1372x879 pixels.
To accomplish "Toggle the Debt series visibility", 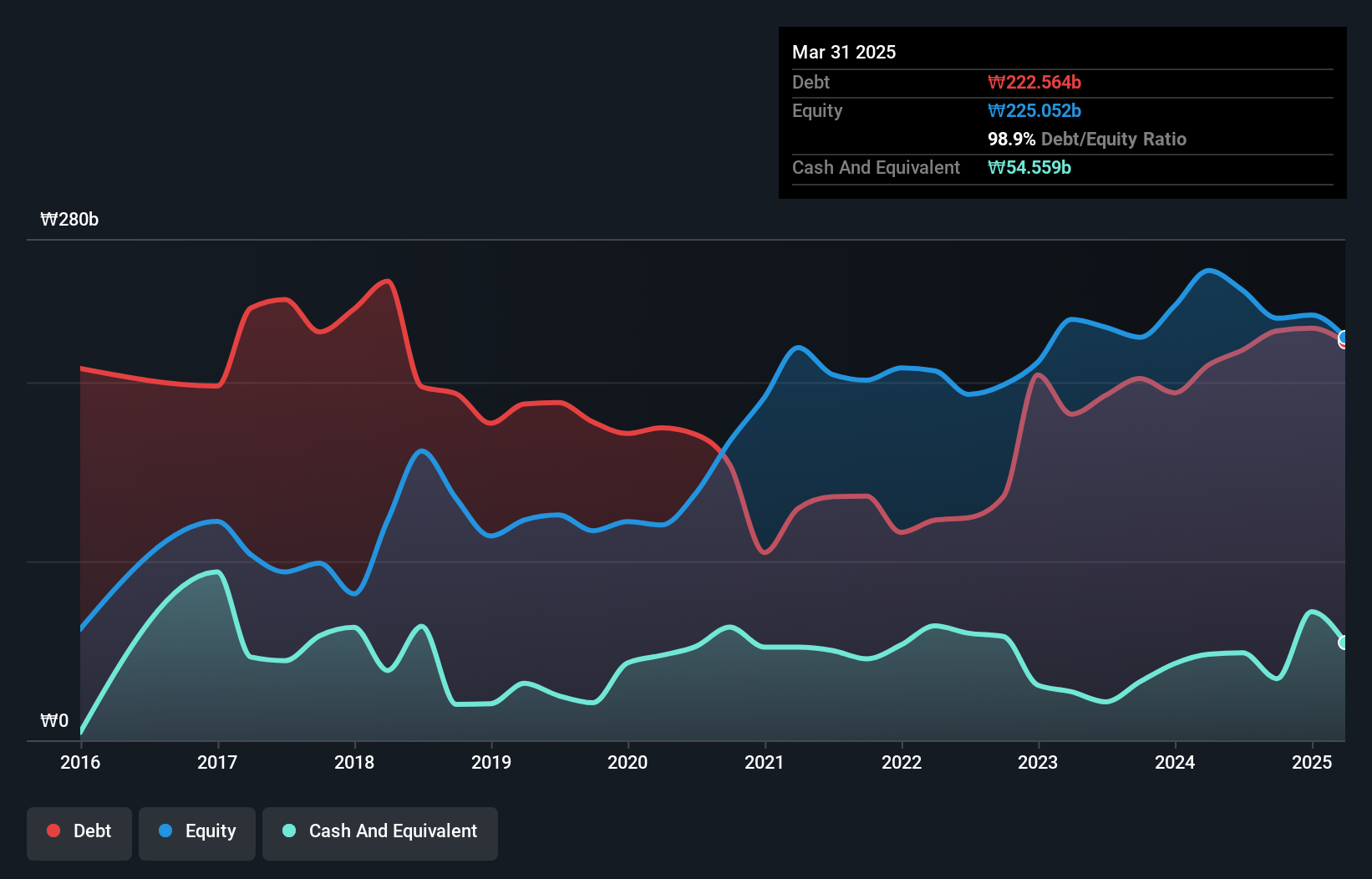I will [x=79, y=831].
